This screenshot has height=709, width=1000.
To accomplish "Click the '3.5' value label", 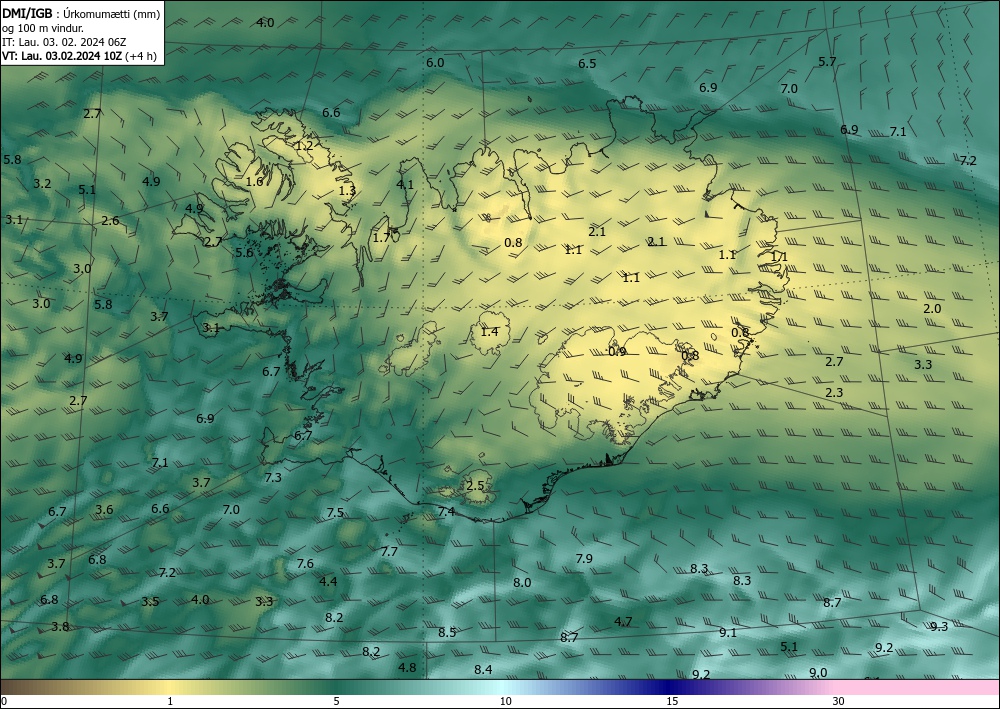I will (150, 601).
